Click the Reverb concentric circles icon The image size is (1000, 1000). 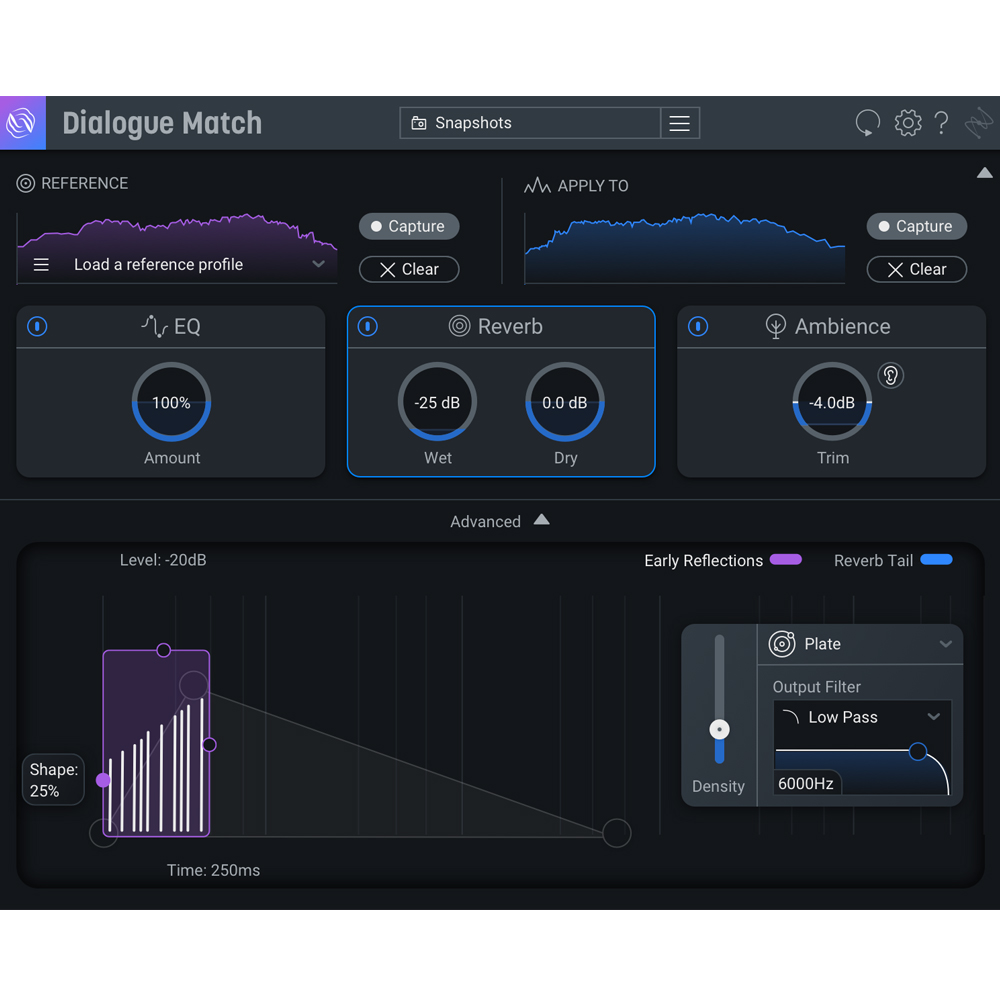(x=459, y=326)
